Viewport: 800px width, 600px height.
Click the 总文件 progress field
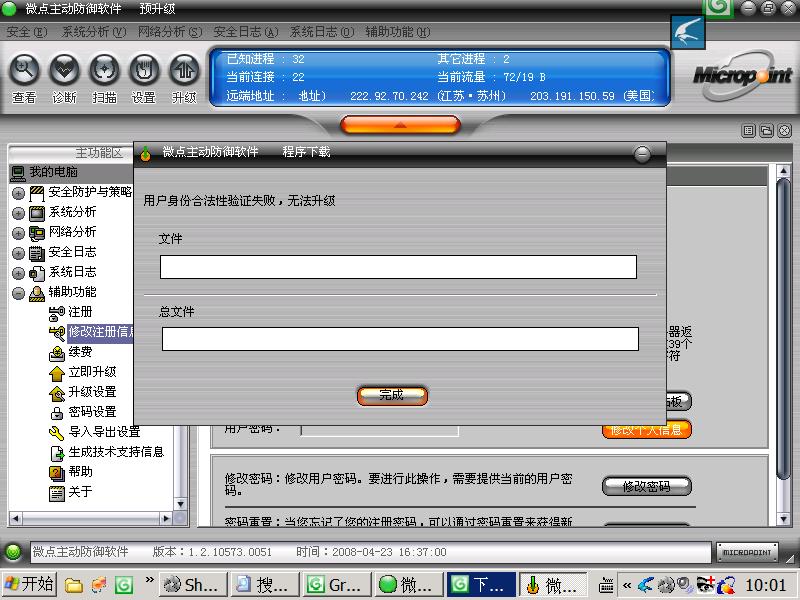400,339
